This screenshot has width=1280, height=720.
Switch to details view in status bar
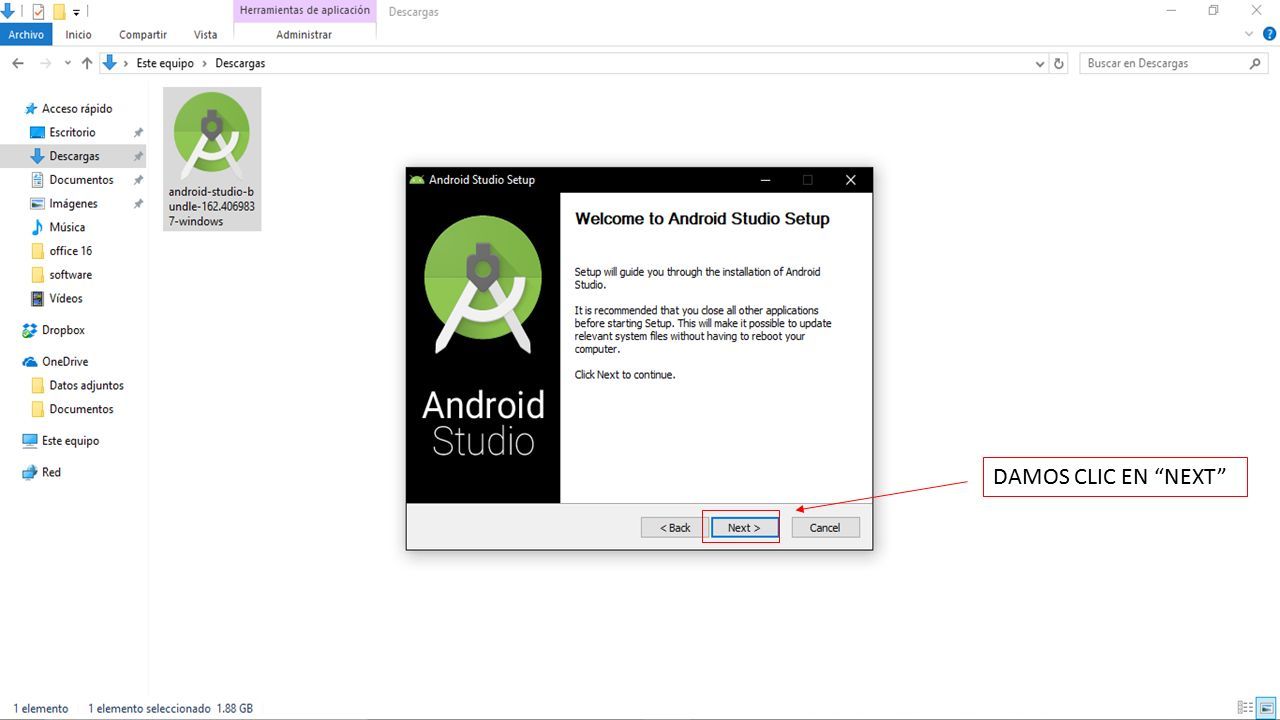1245,708
